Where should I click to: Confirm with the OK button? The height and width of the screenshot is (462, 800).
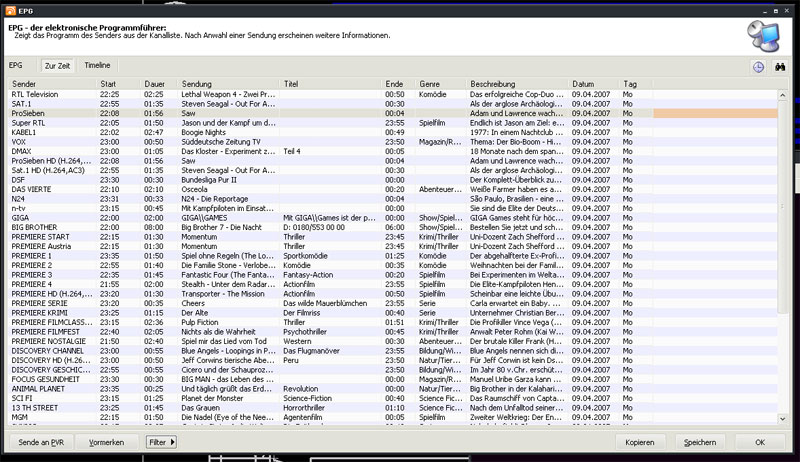click(760, 441)
